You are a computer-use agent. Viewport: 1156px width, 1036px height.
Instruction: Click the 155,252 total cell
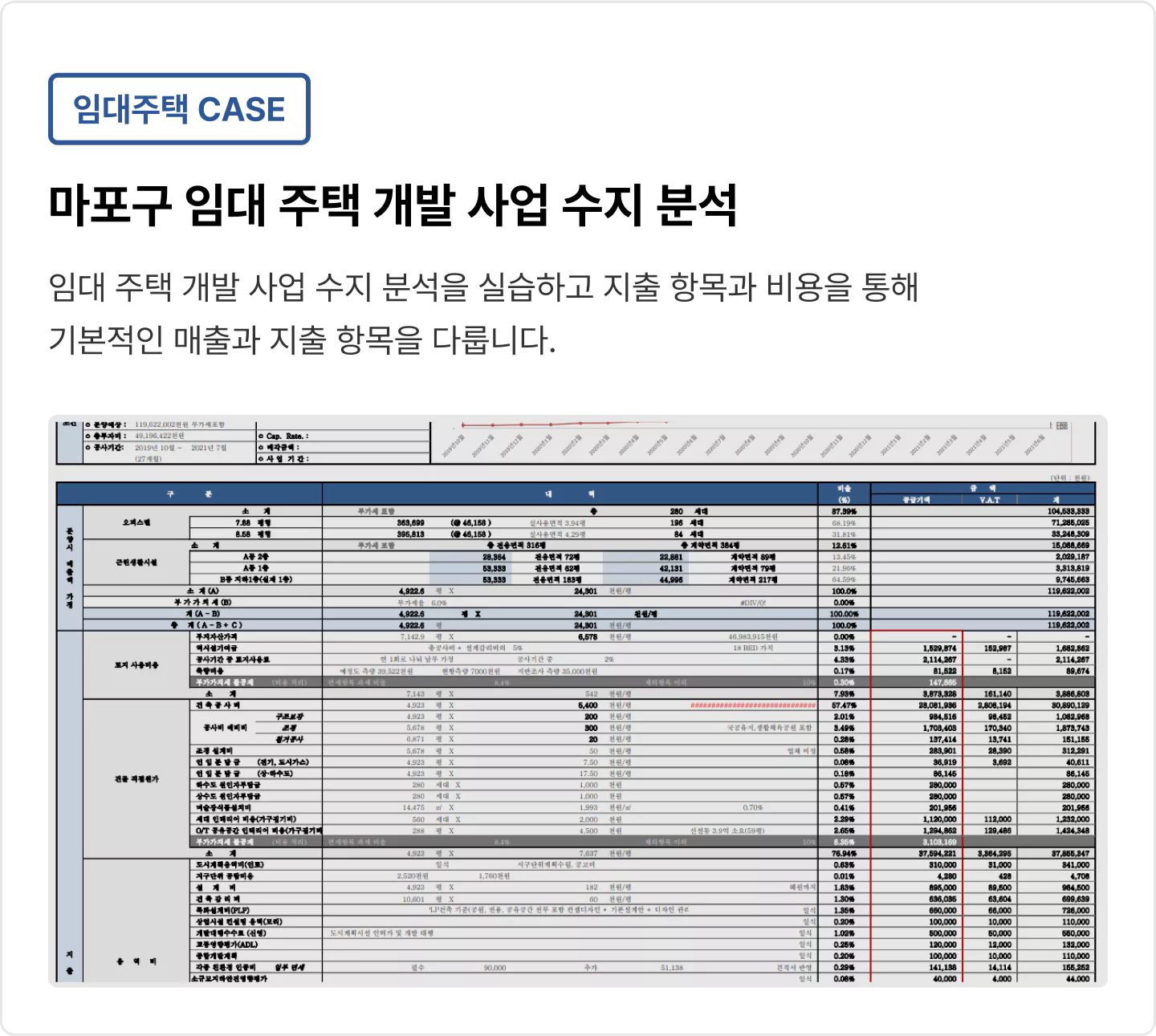(1076, 968)
